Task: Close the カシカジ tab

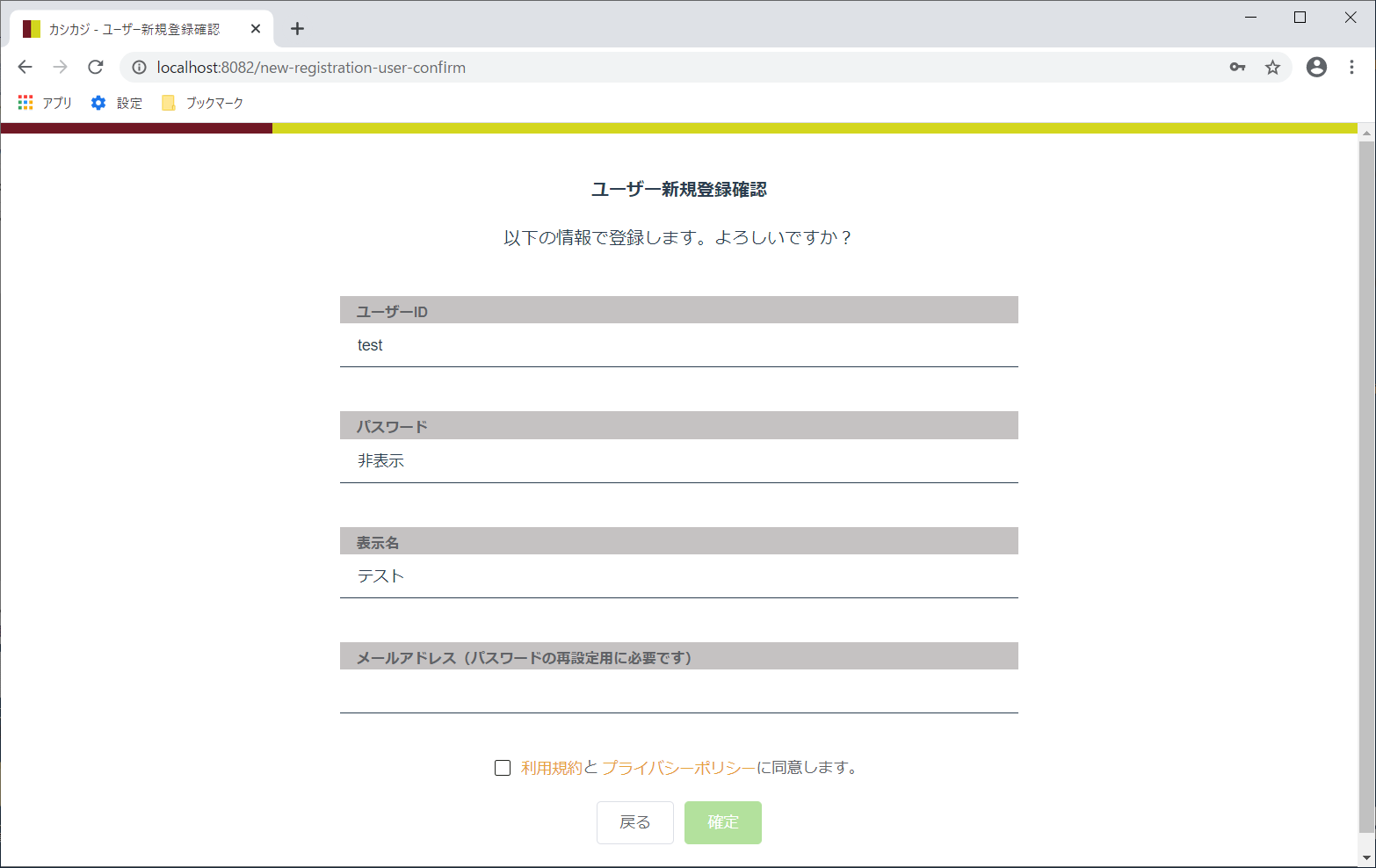Action: click(x=256, y=29)
